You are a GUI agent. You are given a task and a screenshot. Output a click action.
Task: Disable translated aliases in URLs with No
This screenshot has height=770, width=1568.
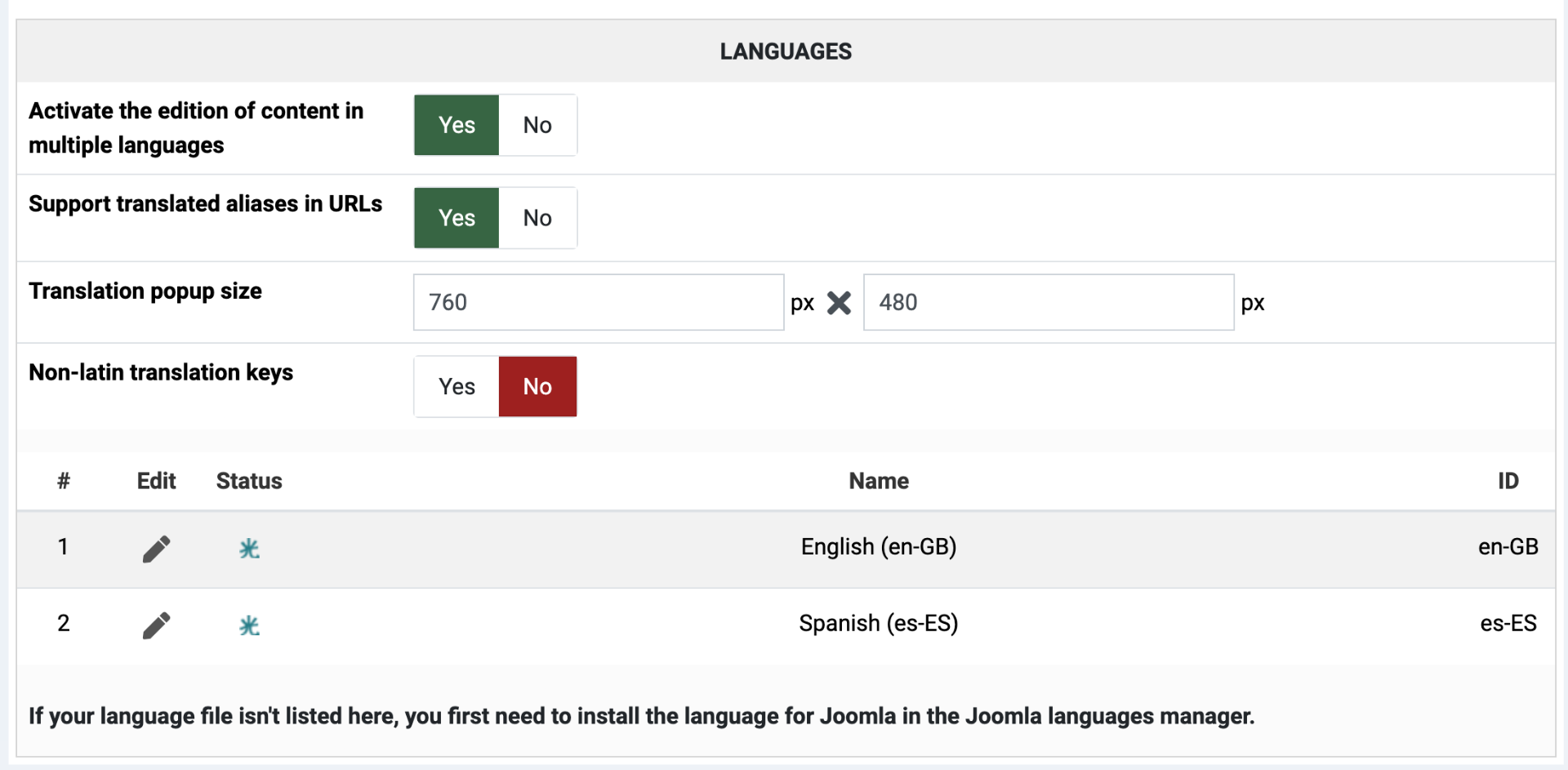click(x=537, y=218)
